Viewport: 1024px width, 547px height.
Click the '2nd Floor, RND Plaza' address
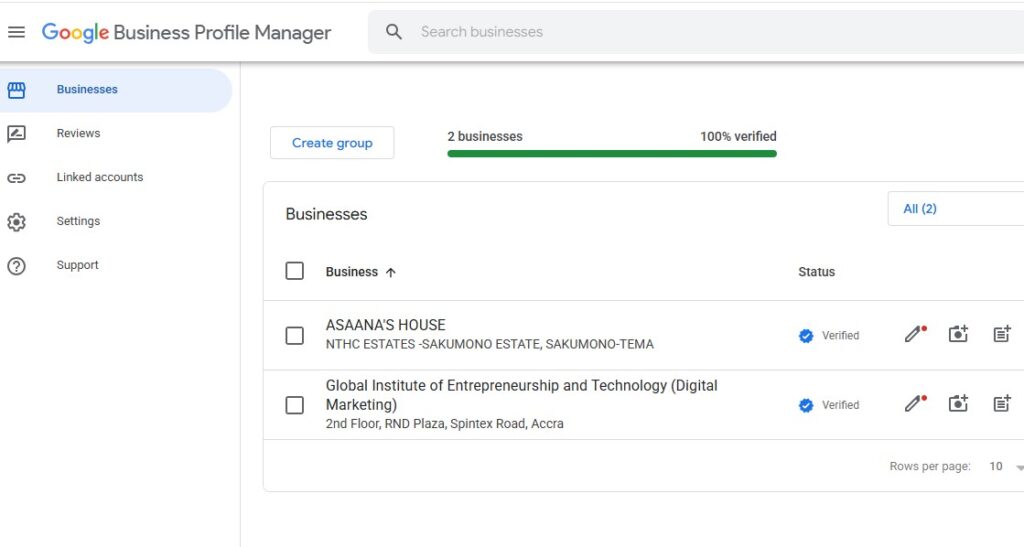point(444,424)
